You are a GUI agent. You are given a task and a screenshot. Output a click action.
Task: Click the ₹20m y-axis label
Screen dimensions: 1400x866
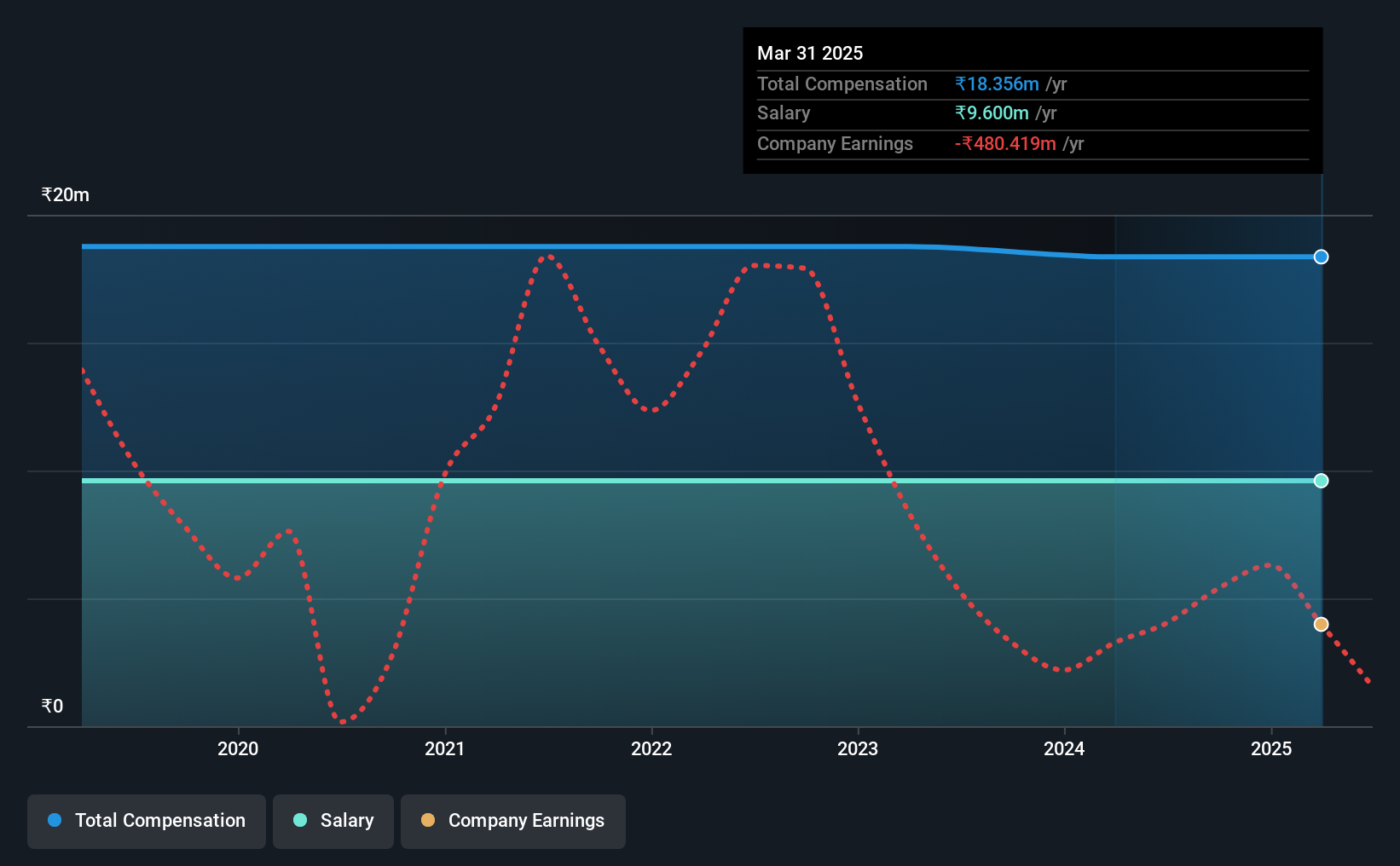[x=66, y=194]
